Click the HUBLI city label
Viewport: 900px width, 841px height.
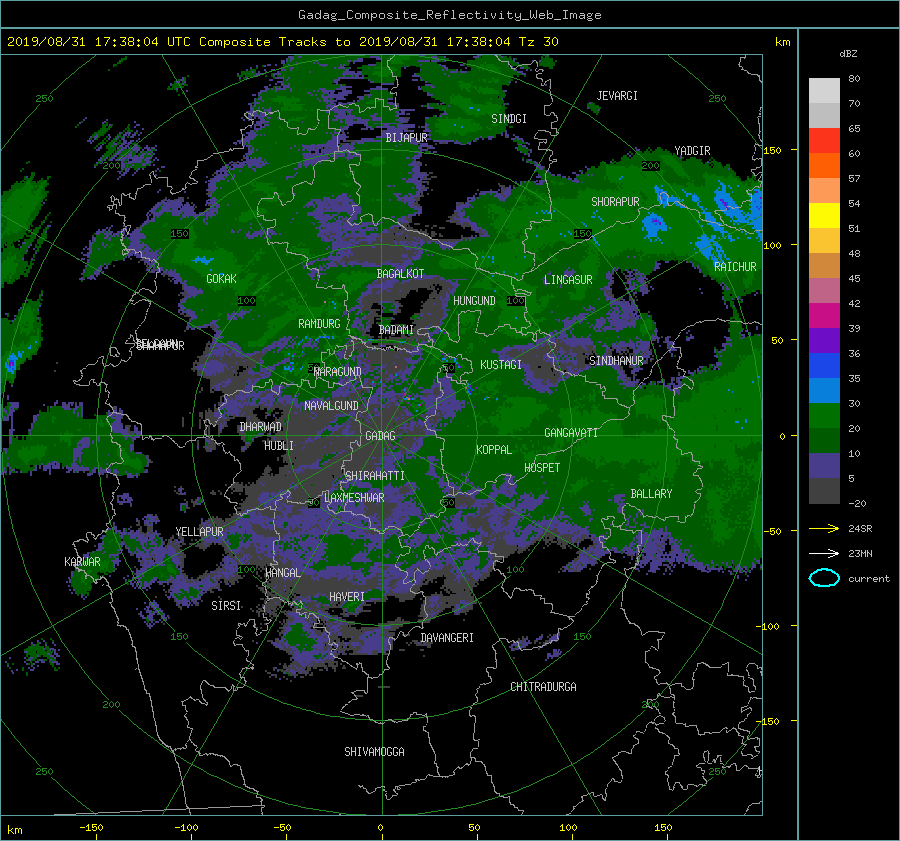[x=278, y=446]
